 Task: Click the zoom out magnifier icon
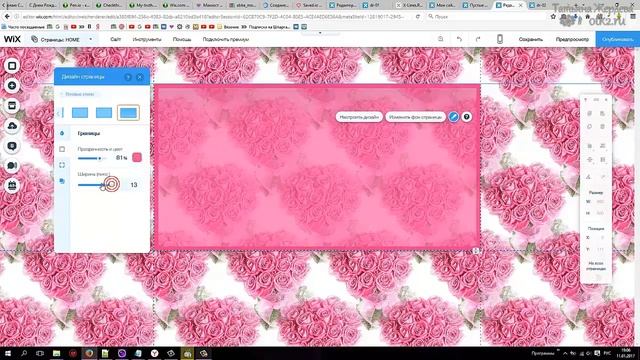tap(440, 39)
